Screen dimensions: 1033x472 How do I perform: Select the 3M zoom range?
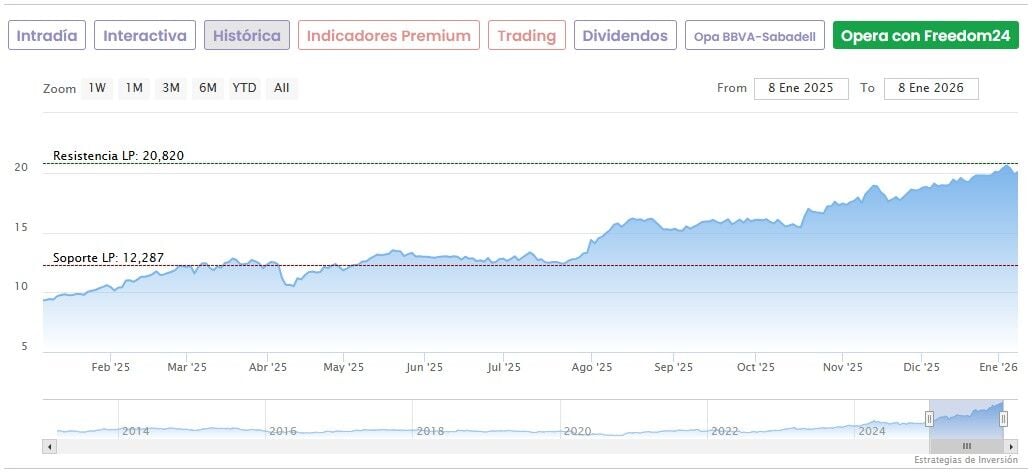pyautogui.click(x=171, y=88)
